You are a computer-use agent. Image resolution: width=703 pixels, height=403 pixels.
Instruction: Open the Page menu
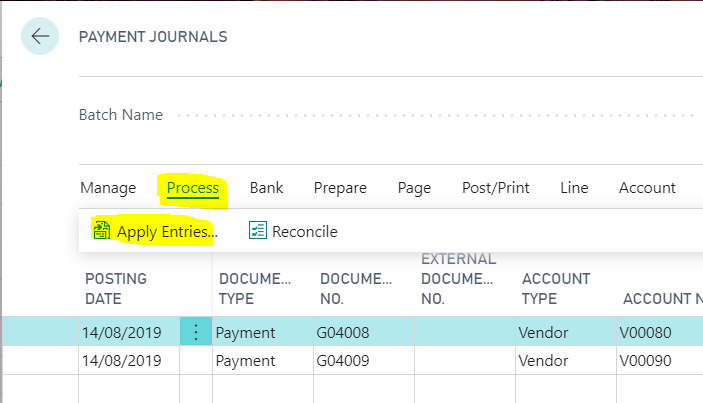pos(414,188)
